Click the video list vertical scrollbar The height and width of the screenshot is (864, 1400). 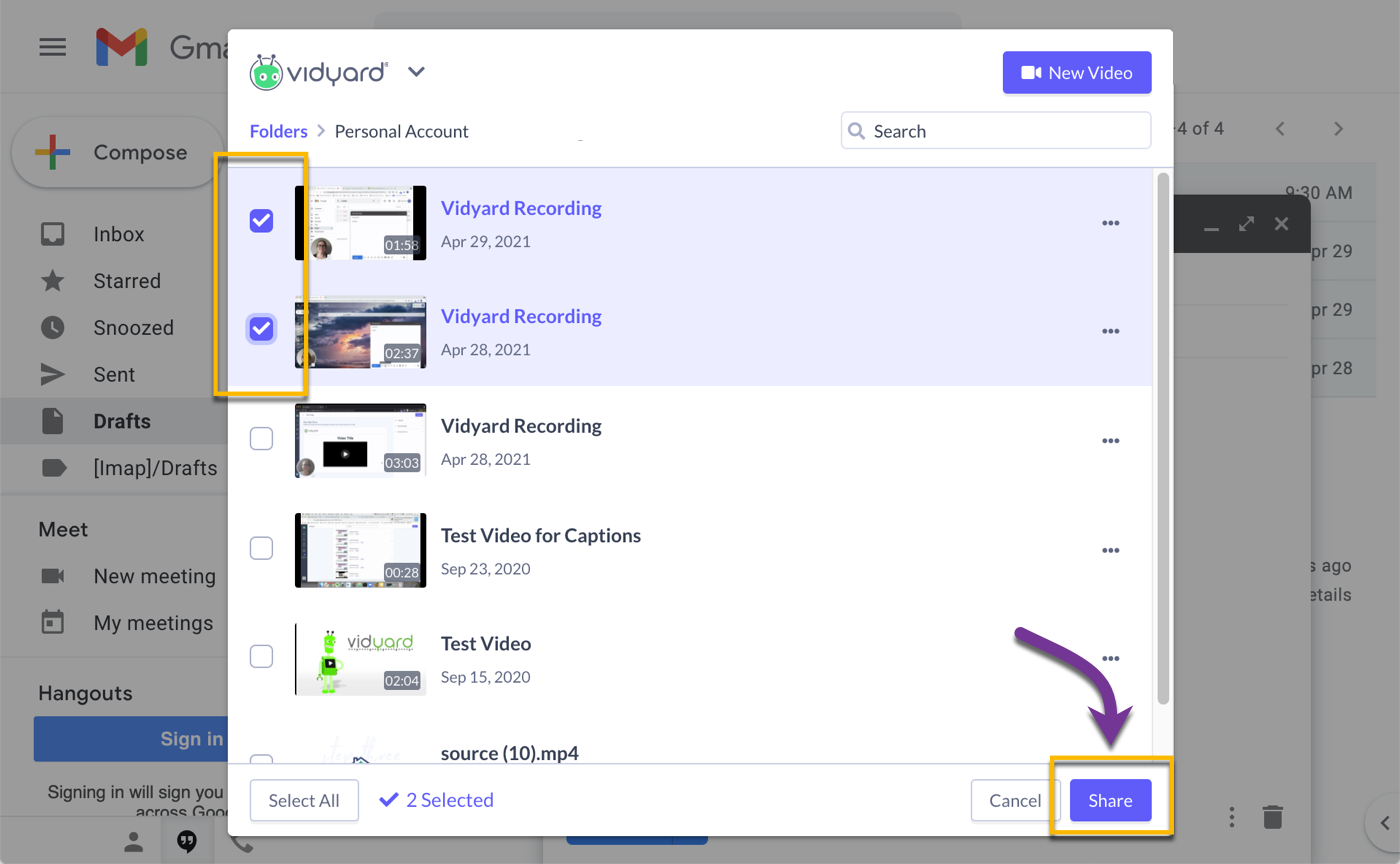click(1162, 438)
